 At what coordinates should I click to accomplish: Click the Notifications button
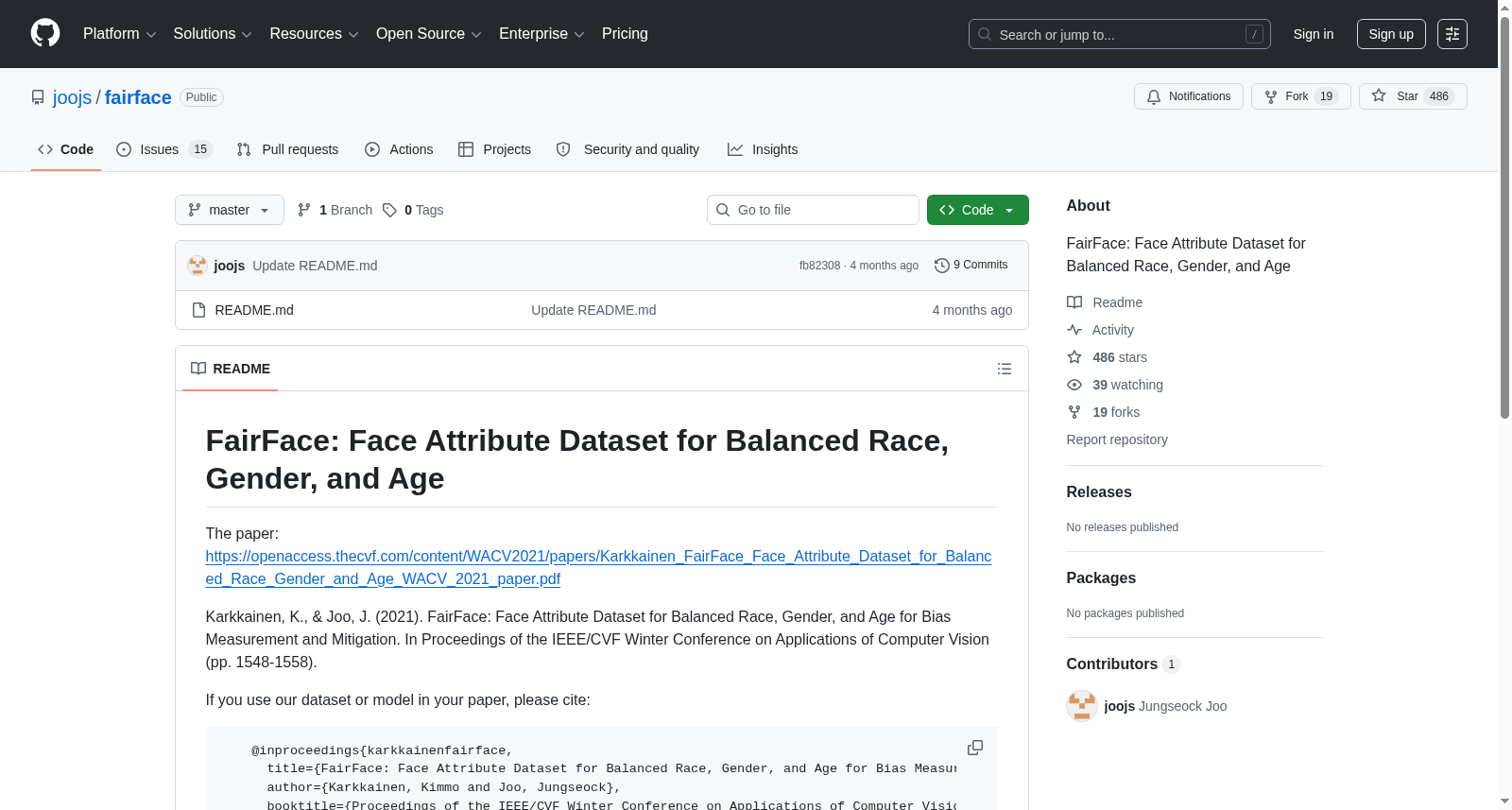(x=1189, y=96)
